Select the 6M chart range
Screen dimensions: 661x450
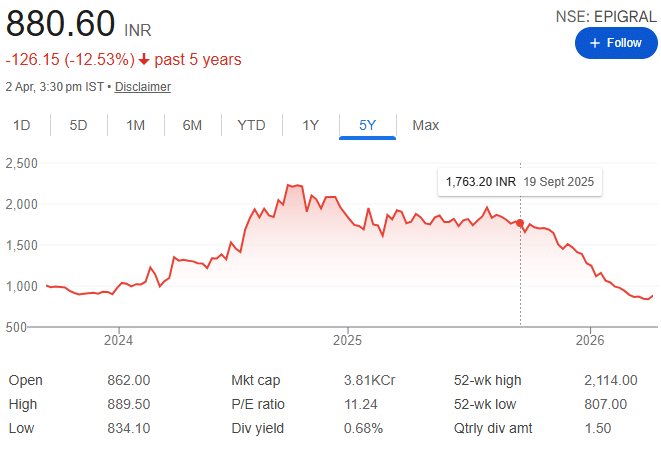(x=192, y=125)
